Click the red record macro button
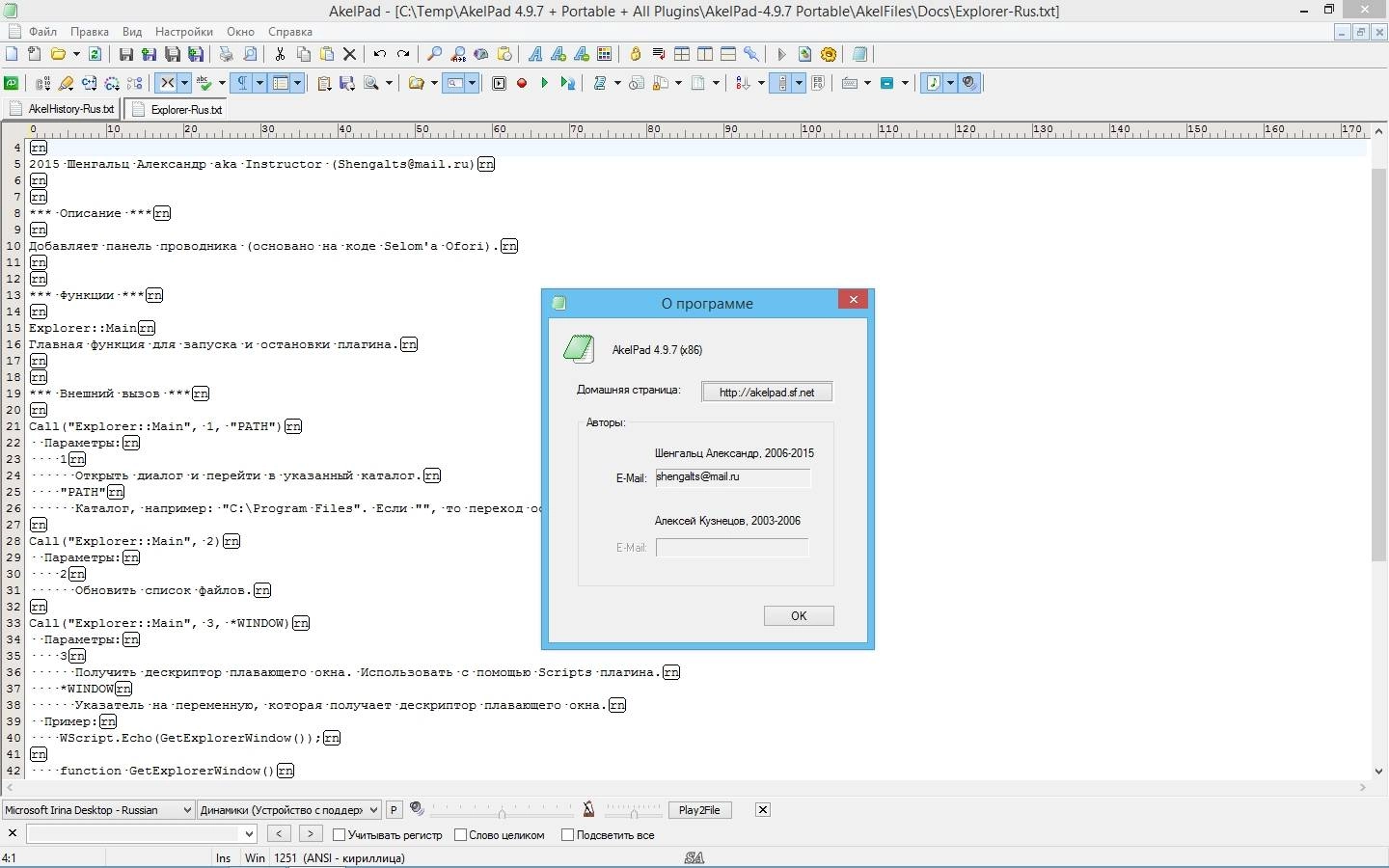Screen dimensions: 1389x868 point(522,83)
